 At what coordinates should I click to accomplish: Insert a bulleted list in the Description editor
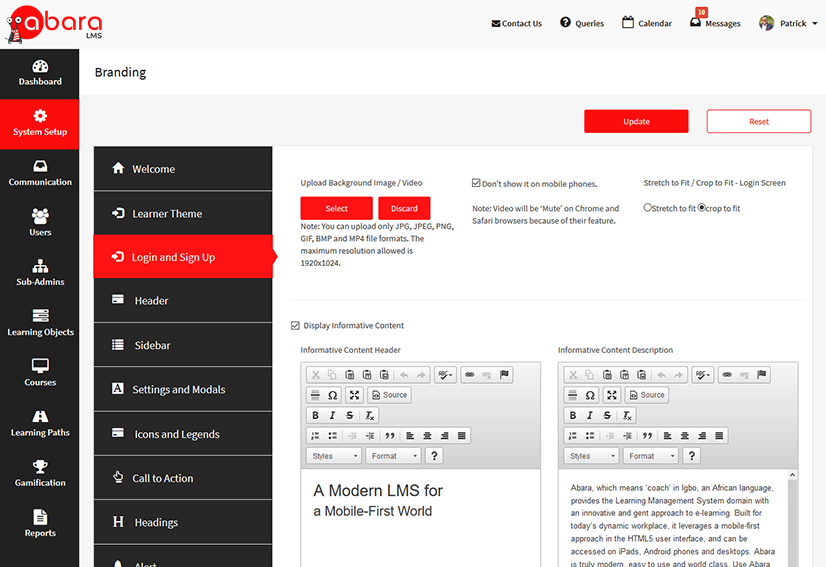pyautogui.click(x=590, y=435)
